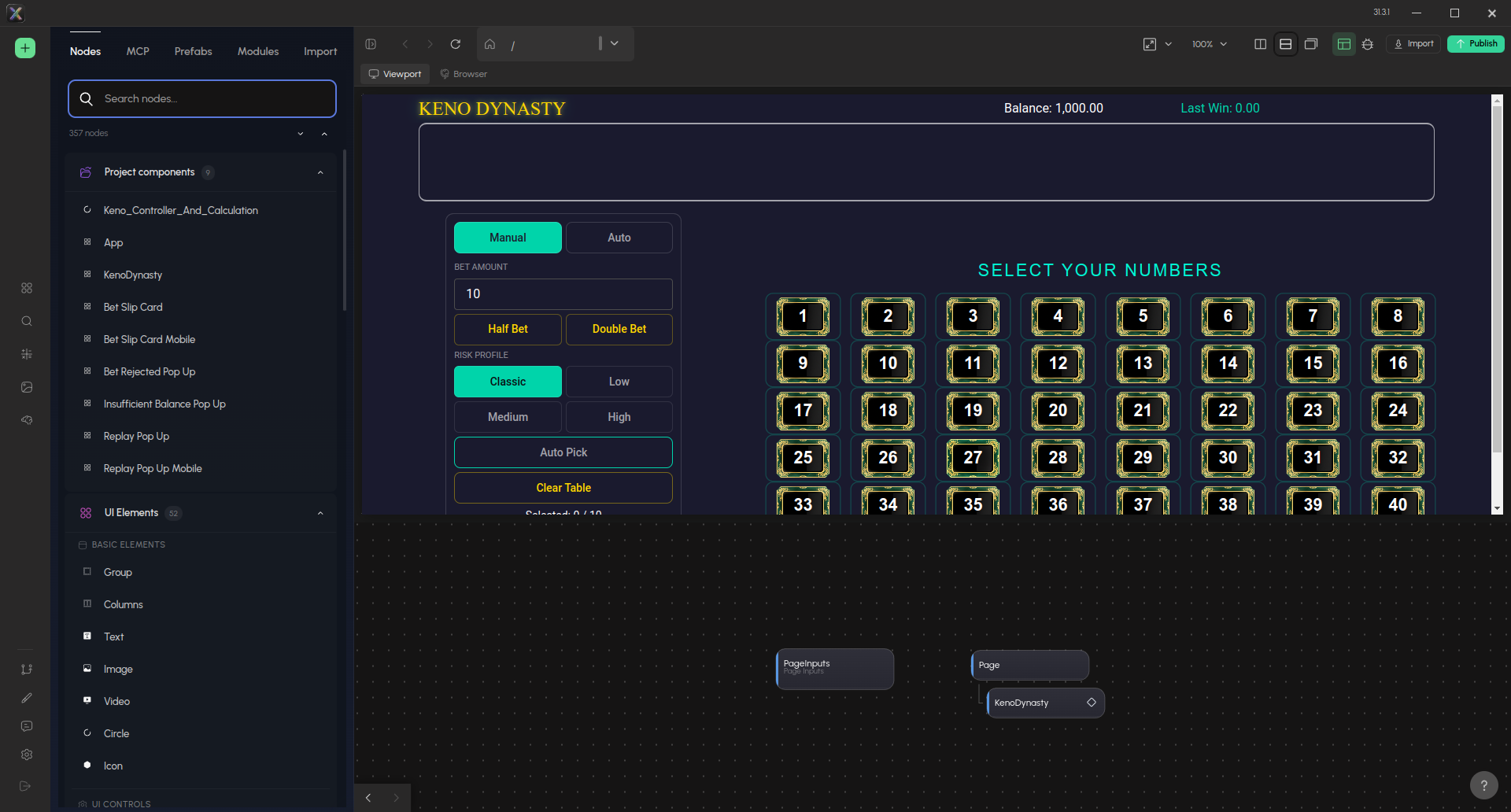Image resolution: width=1511 pixels, height=812 pixels.
Task: Switch to the MCP tab
Action: point(138,51)
